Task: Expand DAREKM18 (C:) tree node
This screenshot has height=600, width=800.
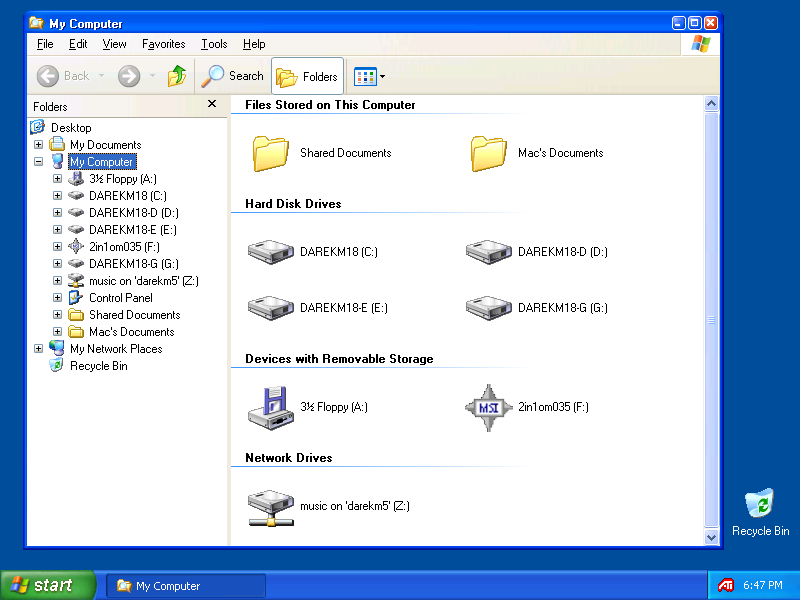Action: click(57, 195)
